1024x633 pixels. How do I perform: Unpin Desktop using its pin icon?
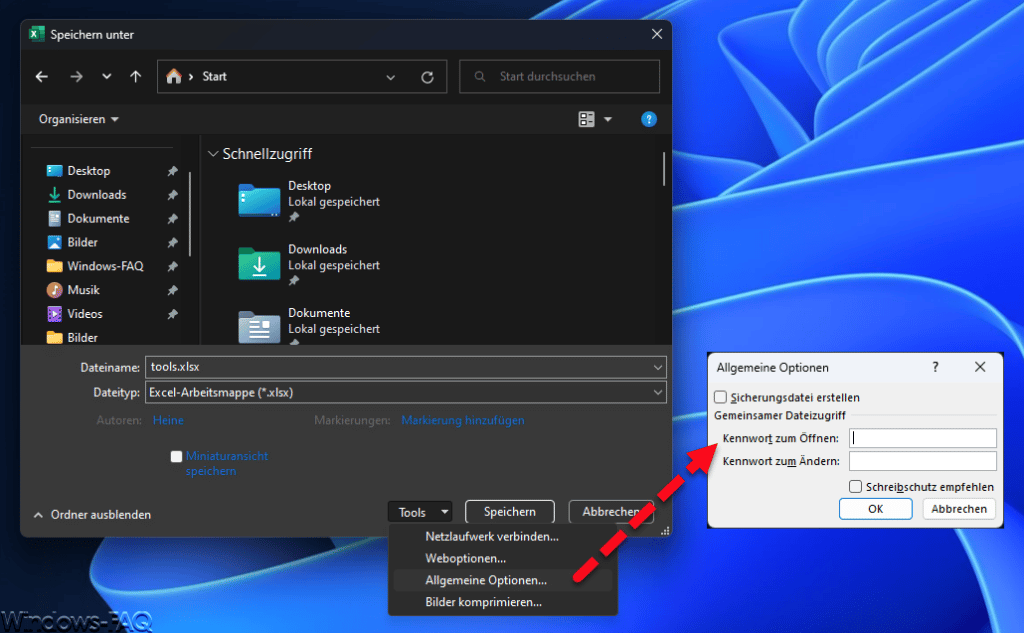(x=172, y=171)
